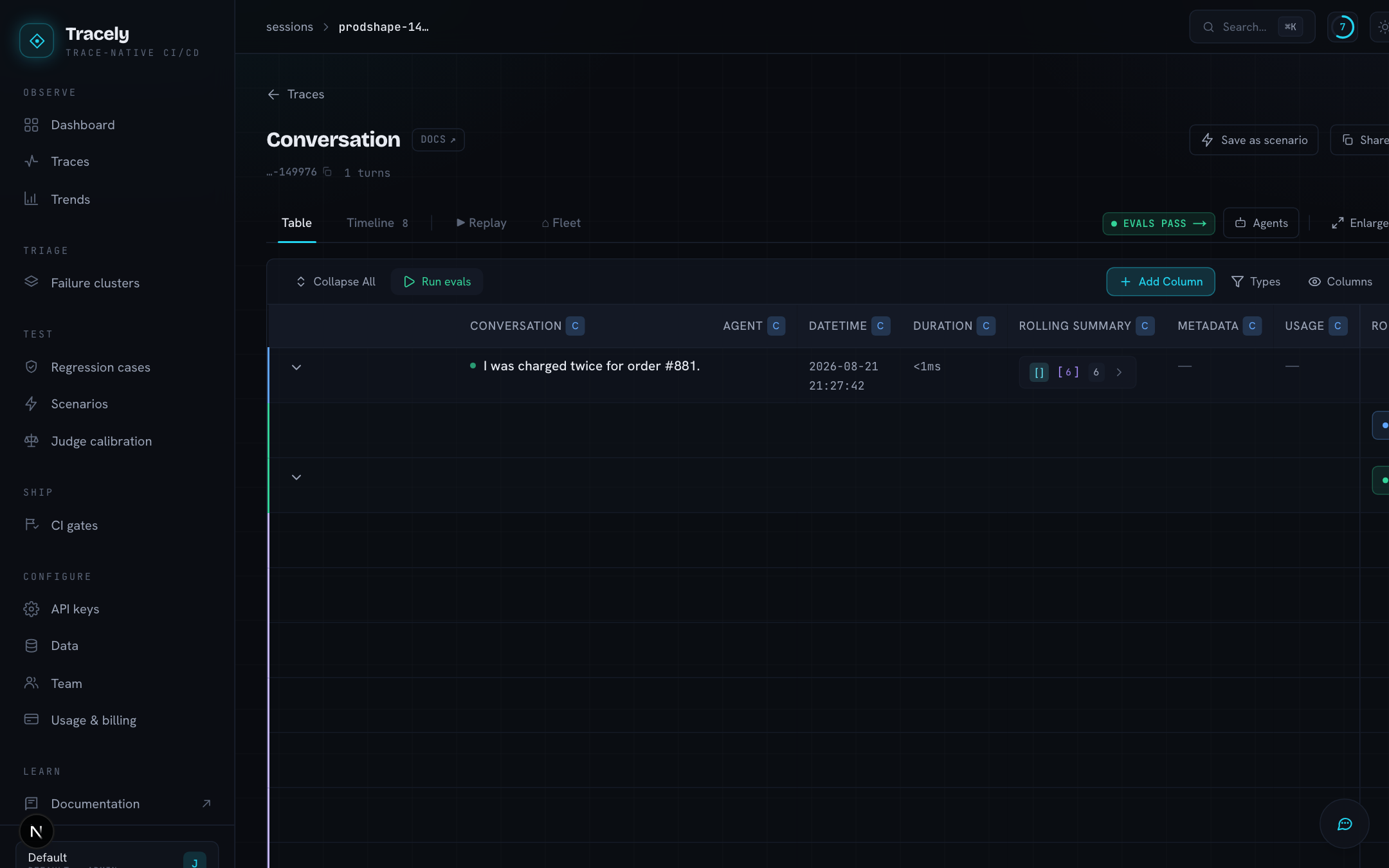Select the message 'I was charged twice for order #881.'

(591, 366)
